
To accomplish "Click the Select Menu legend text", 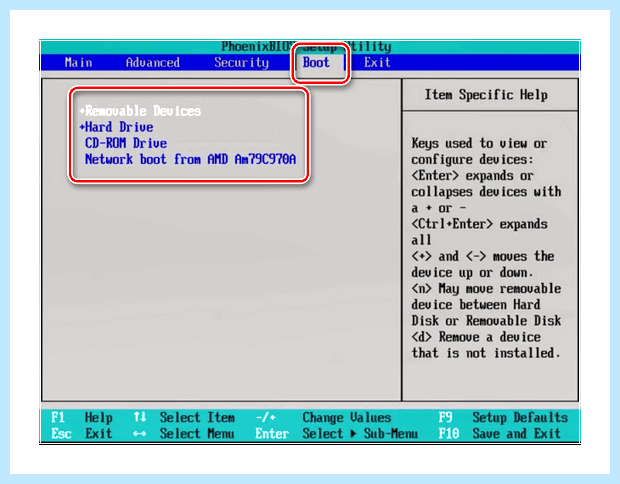I will click(x=197, y=434).
